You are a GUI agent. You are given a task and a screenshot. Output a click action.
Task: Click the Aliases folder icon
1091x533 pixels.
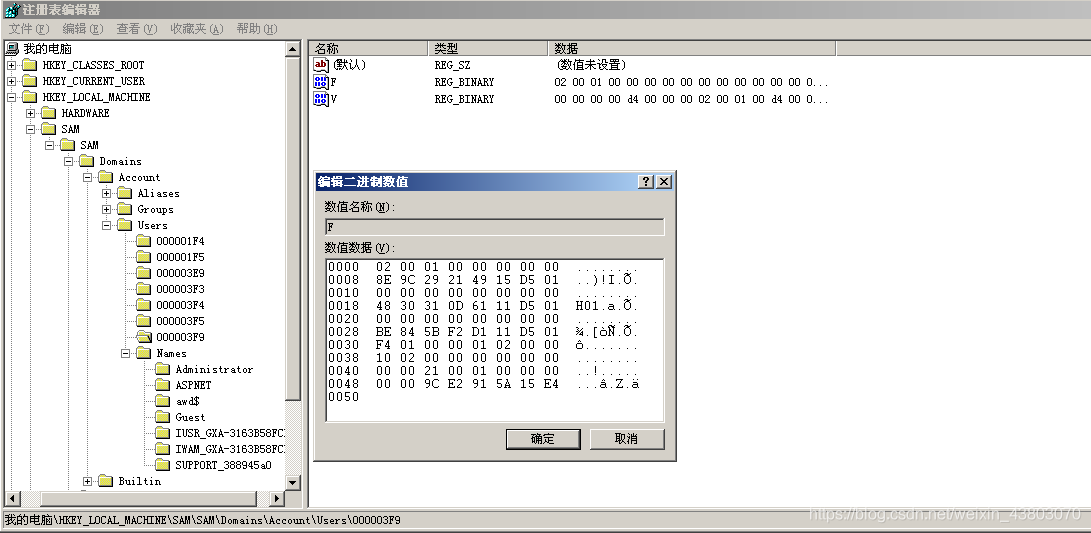pyautogui.click(x=125, y=193)
